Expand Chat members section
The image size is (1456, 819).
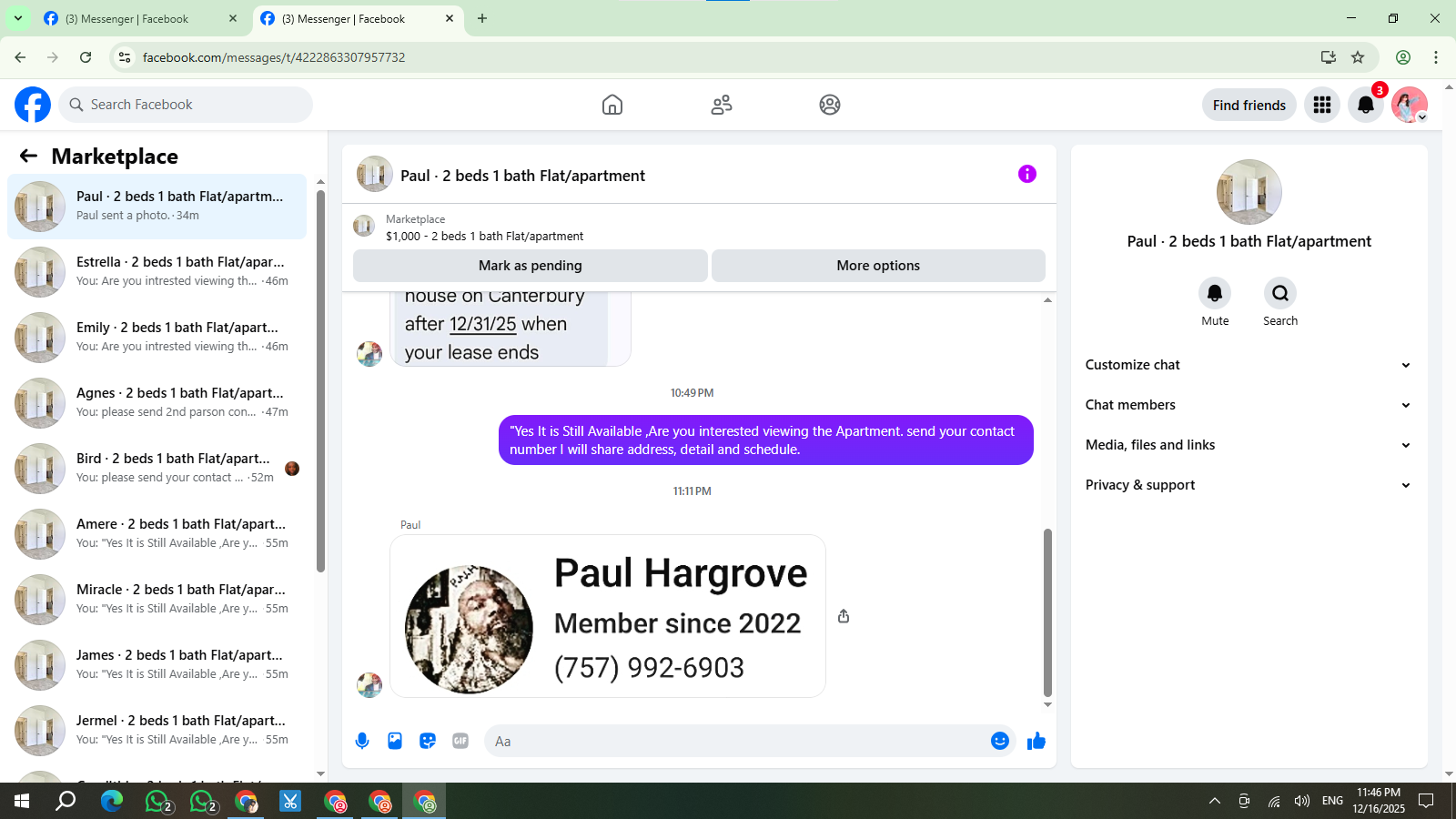1249,405
